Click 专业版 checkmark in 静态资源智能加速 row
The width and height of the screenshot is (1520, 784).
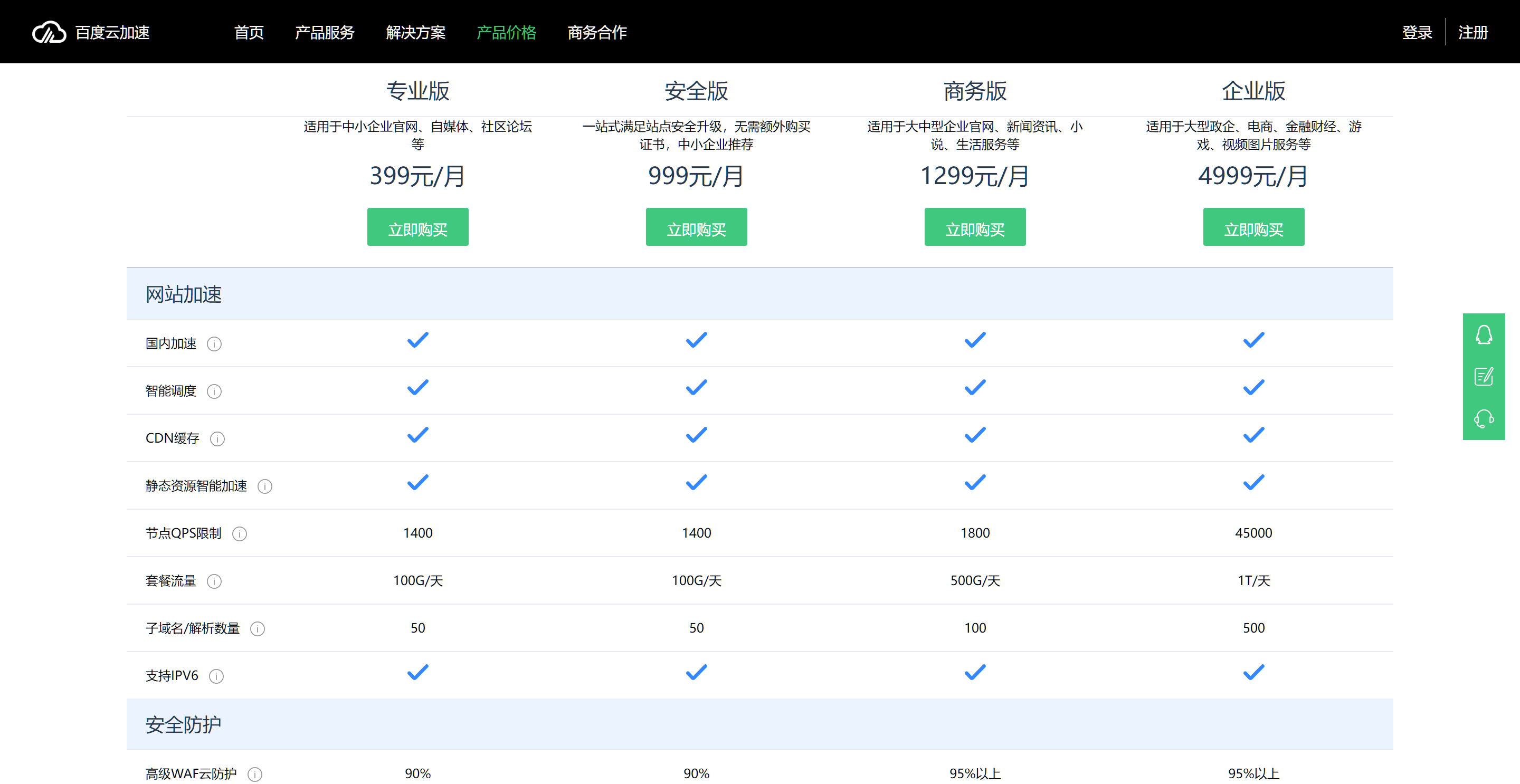click(418, 483)
